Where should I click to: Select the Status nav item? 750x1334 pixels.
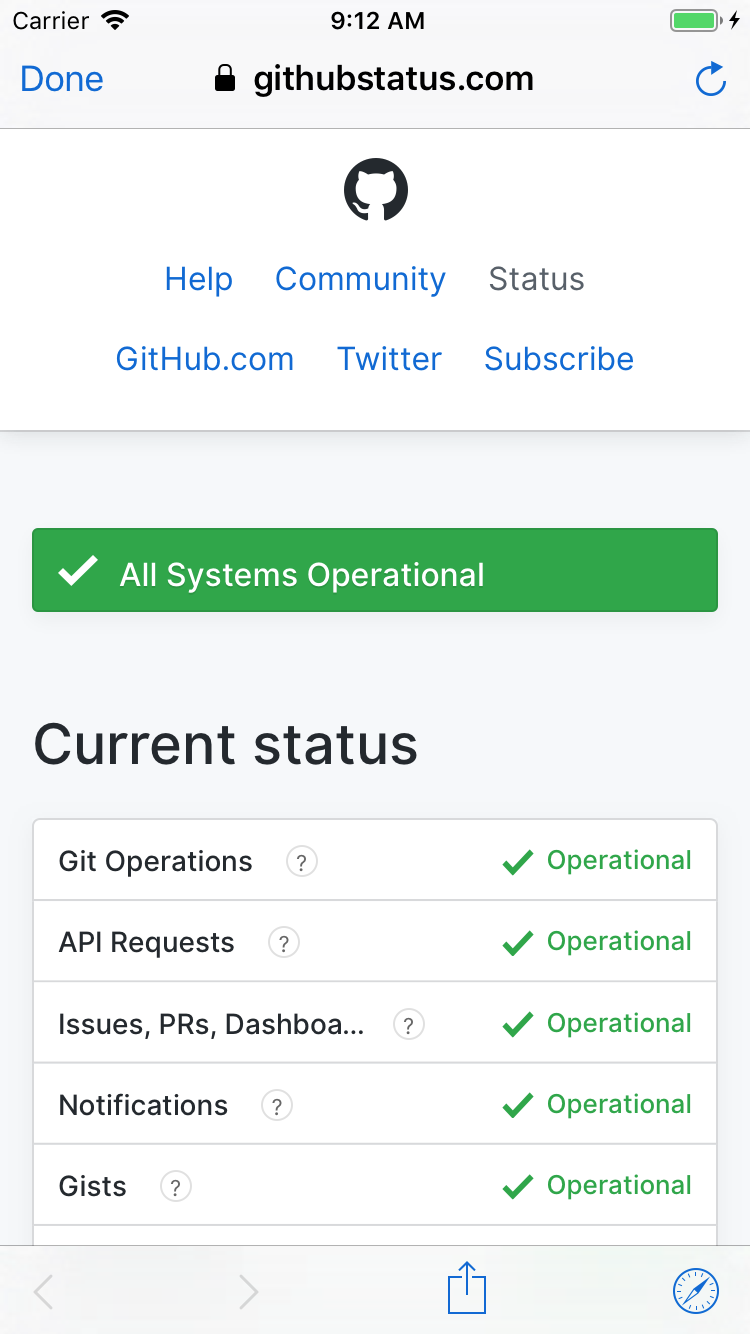click(x=536, y=279)
